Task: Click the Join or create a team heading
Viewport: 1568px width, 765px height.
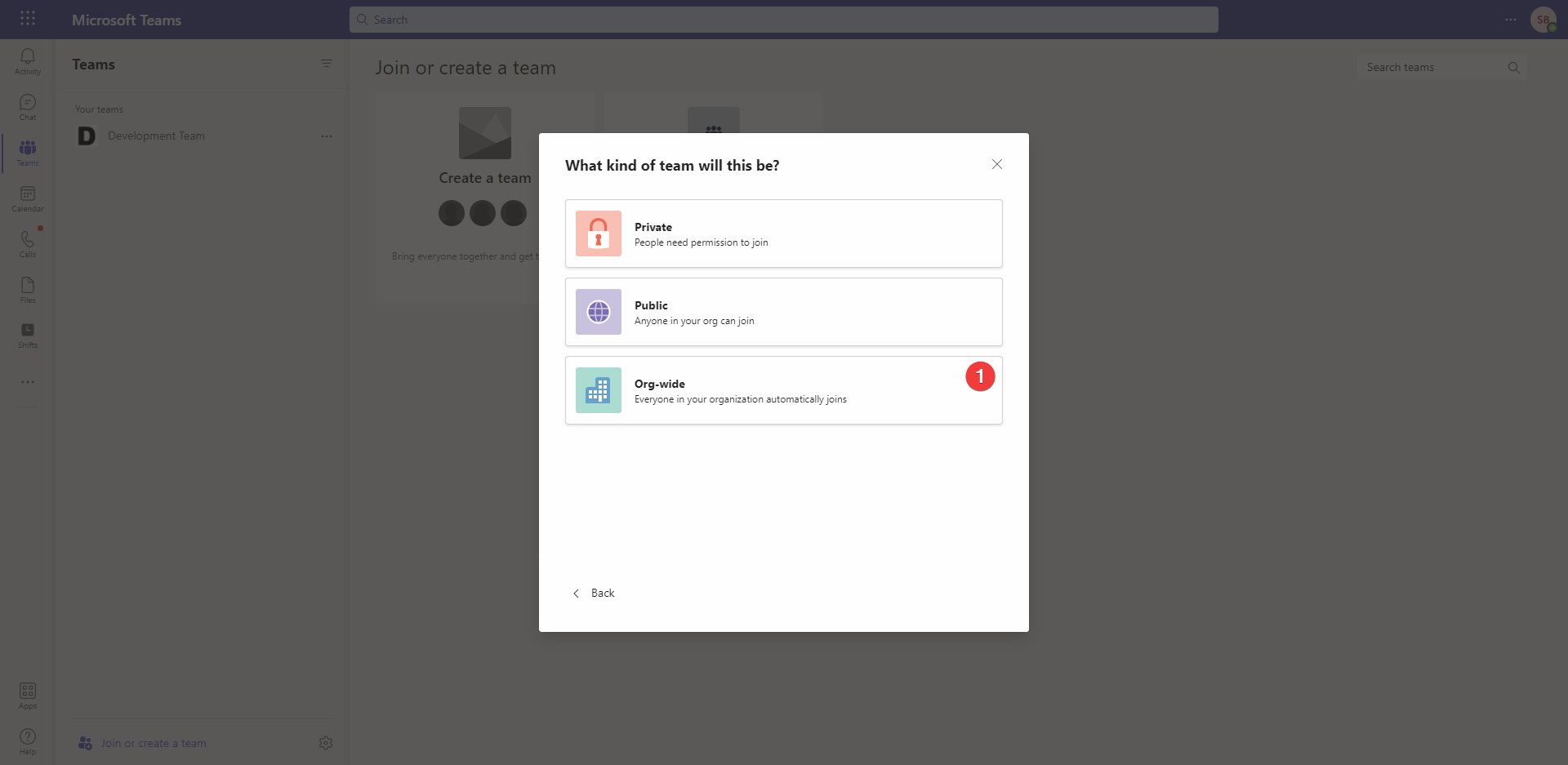Action: click(x=465, y=68)
